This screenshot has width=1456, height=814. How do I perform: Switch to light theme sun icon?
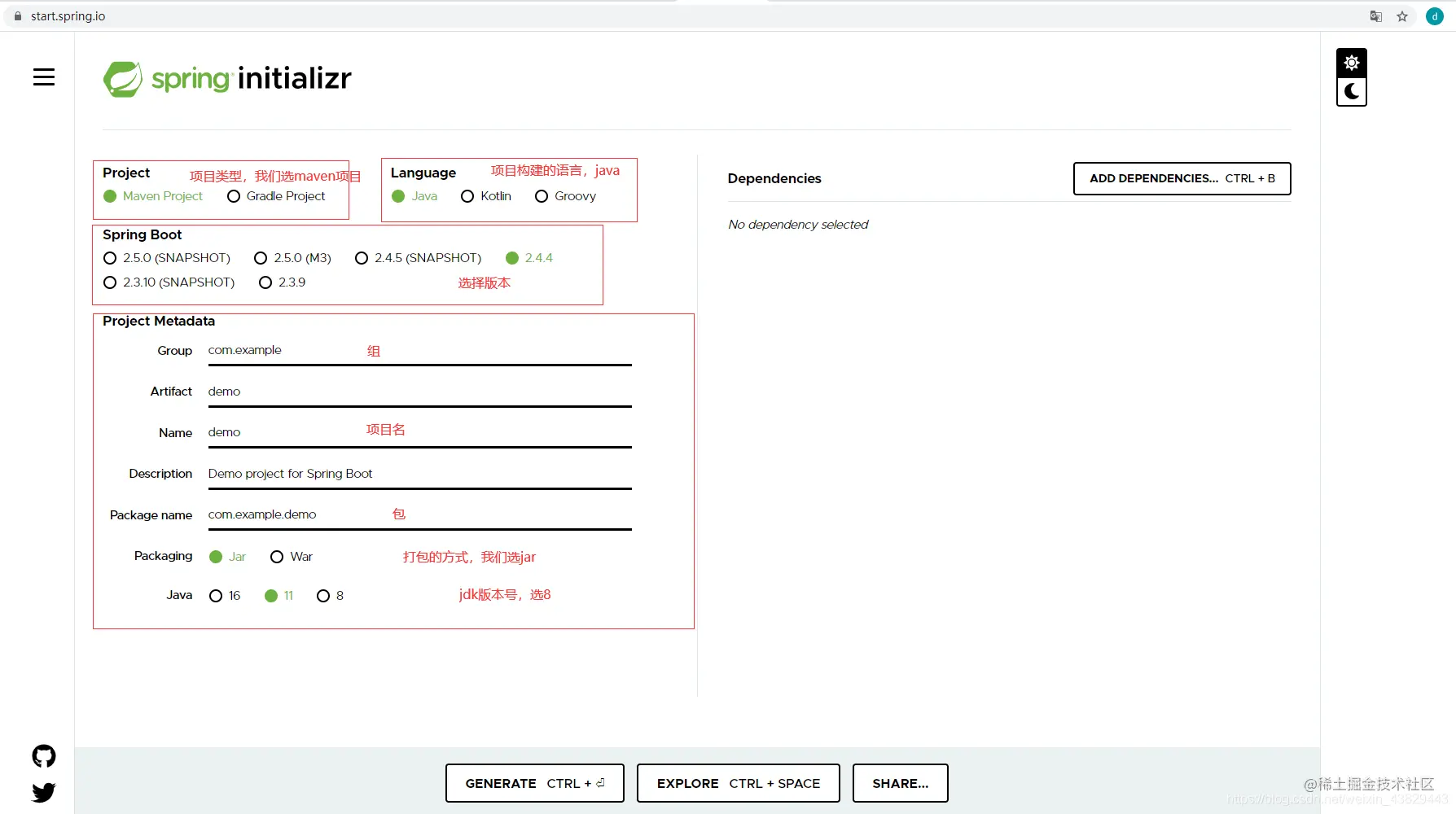(x=1352, y=63)
